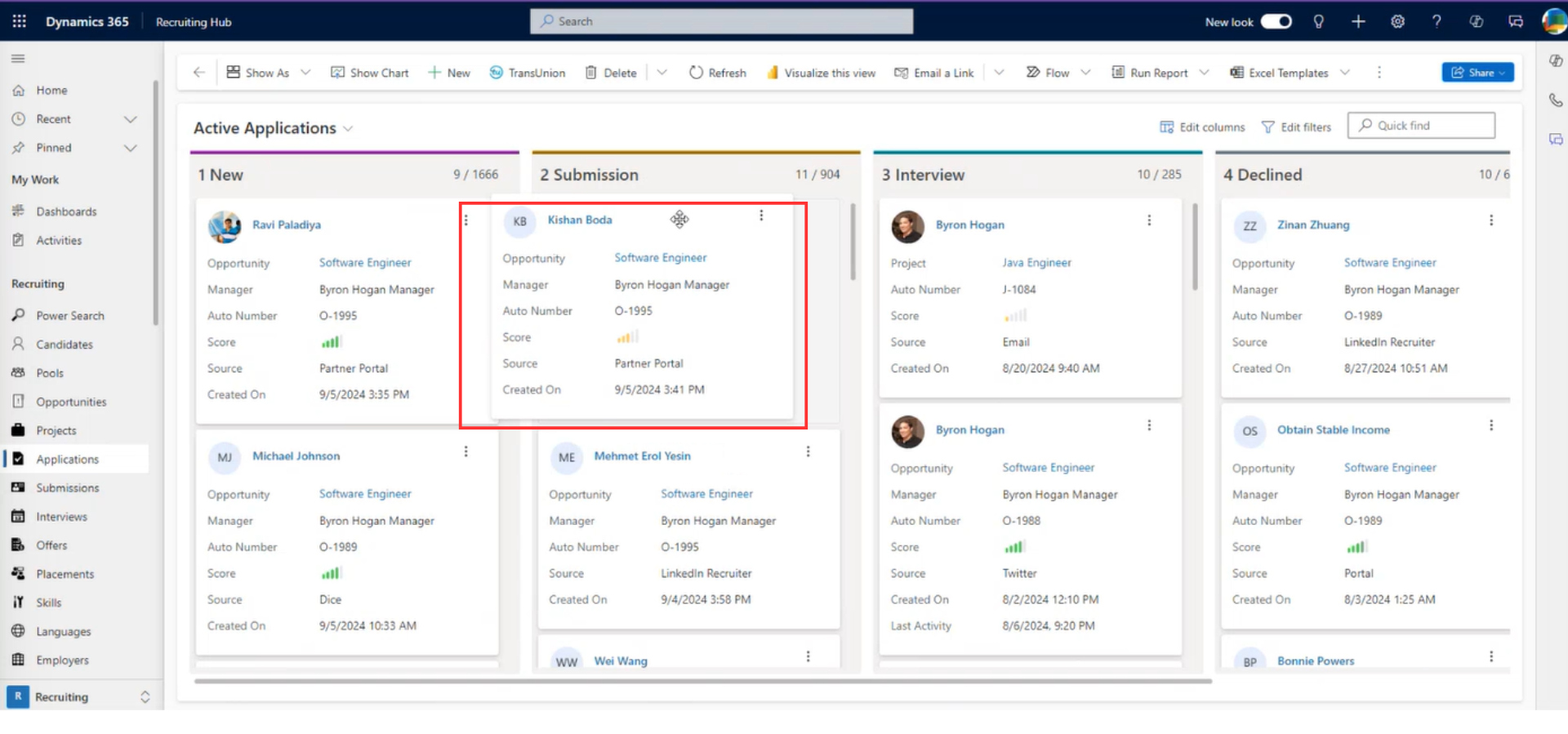
Task: Open Activities in the sidebar
Action: [58, 240]
